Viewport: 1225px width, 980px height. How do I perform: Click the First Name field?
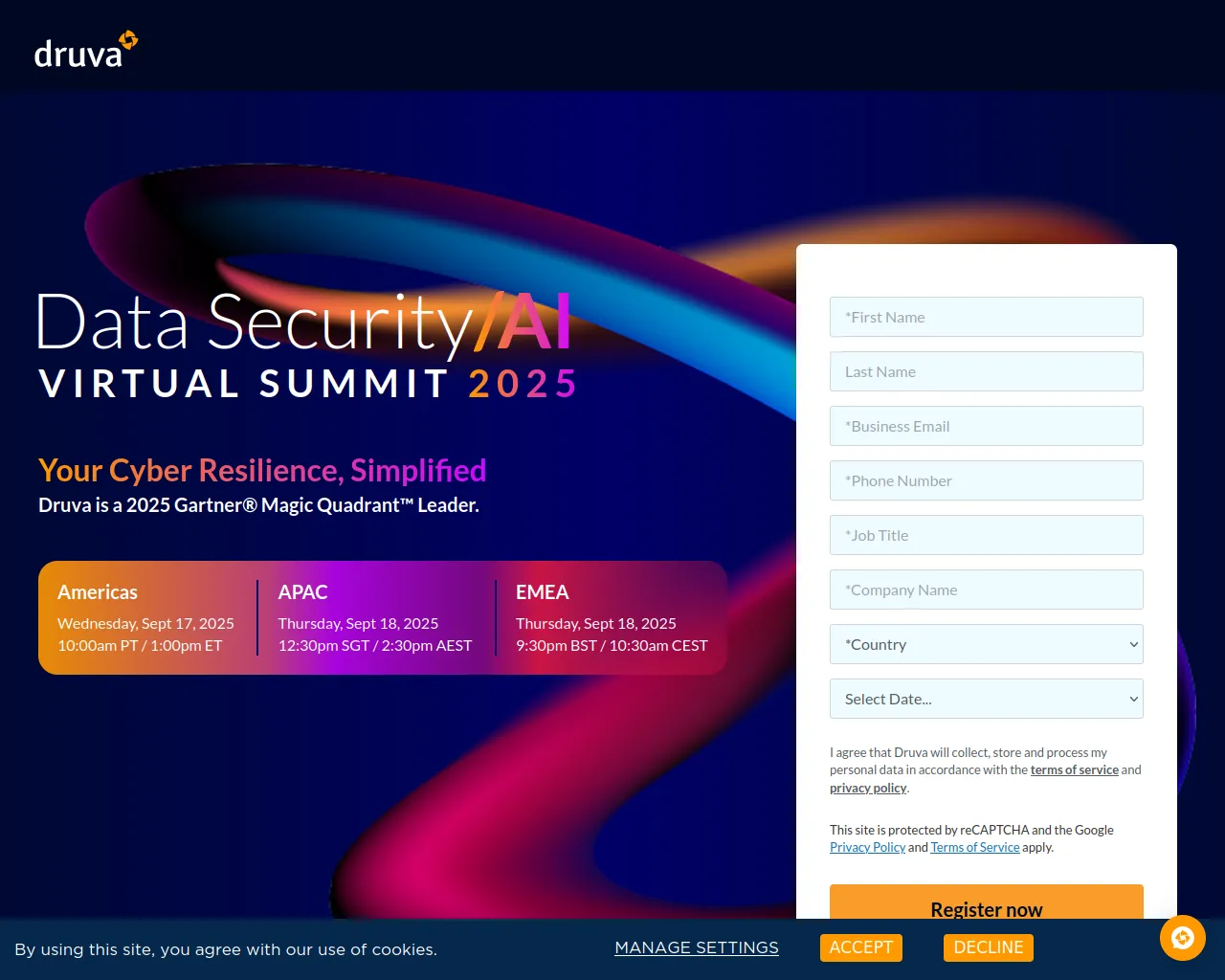986,318
